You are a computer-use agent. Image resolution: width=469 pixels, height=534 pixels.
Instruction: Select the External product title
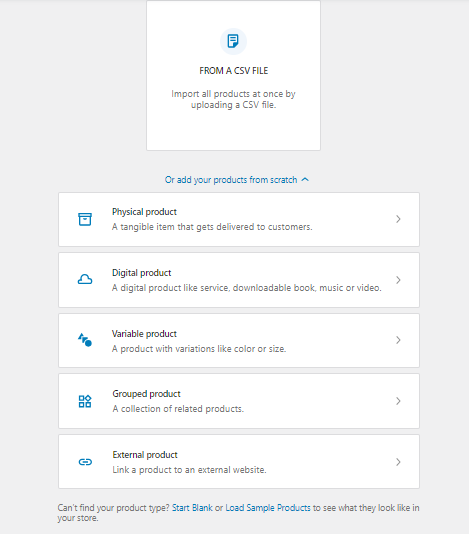145,455
